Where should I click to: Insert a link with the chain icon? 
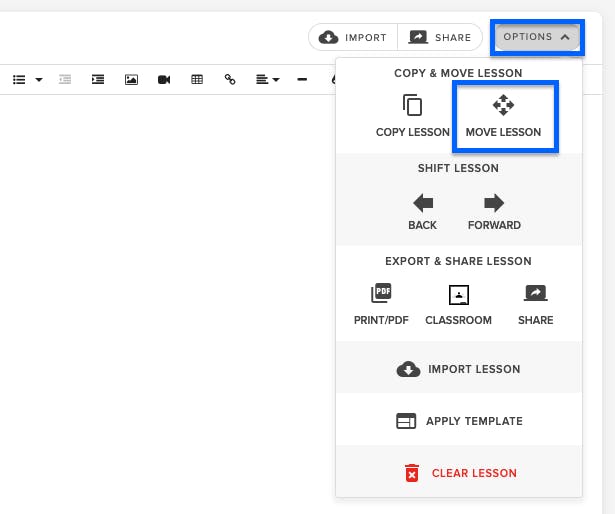[x=230, y=80]
